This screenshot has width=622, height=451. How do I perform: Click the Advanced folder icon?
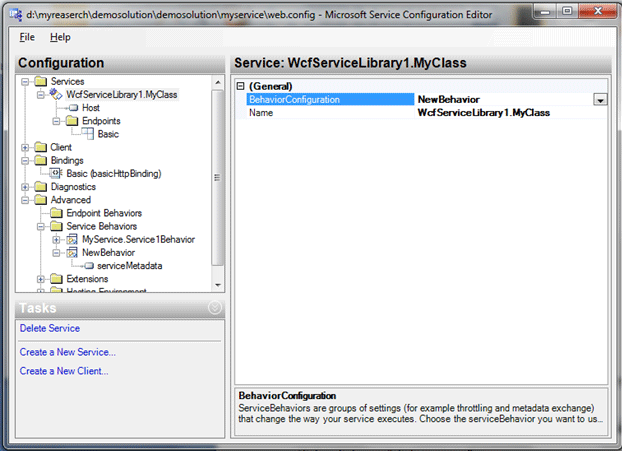tap(40, 200)
